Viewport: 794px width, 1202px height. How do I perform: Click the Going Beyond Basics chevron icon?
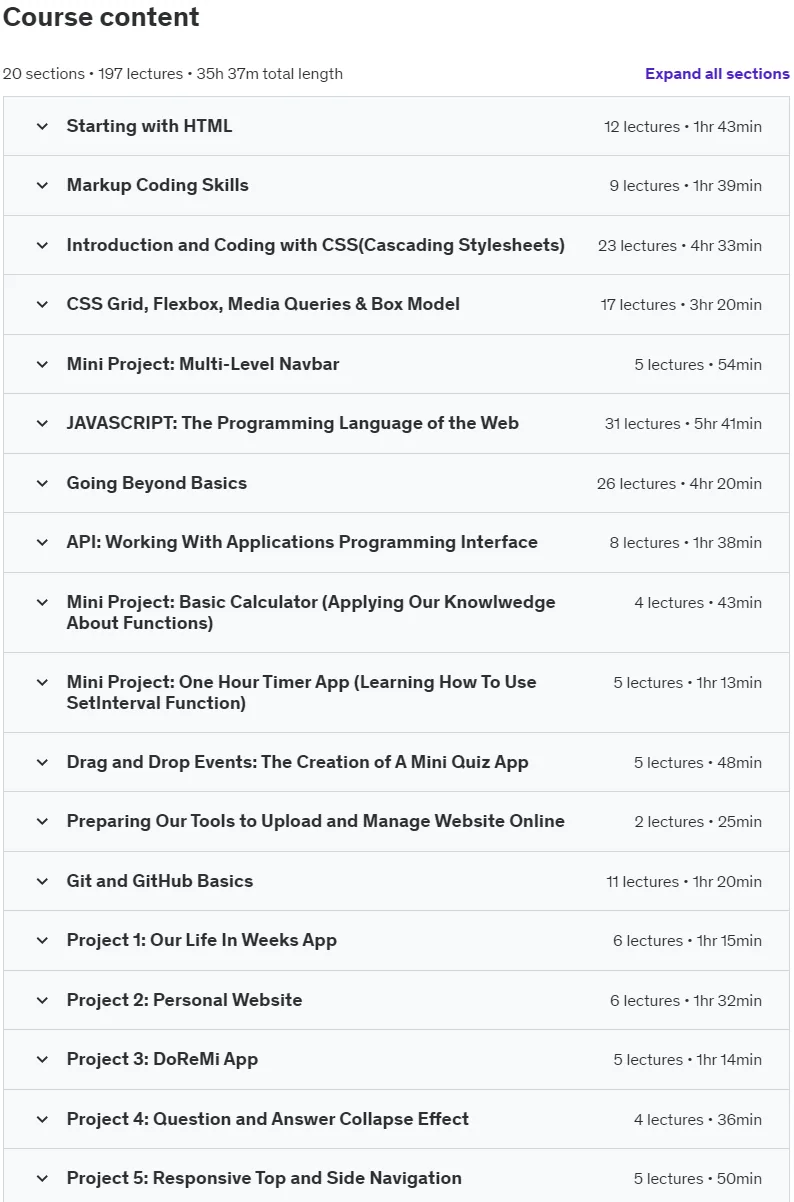pyautogui.click(x=42, y=483)
